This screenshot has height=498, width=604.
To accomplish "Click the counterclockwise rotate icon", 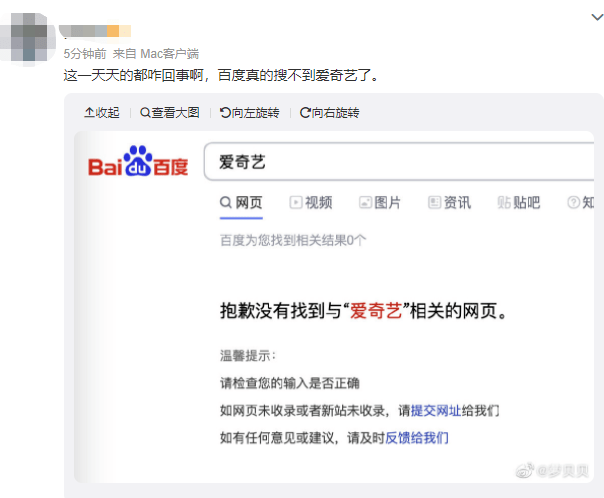I will [225, 112].
